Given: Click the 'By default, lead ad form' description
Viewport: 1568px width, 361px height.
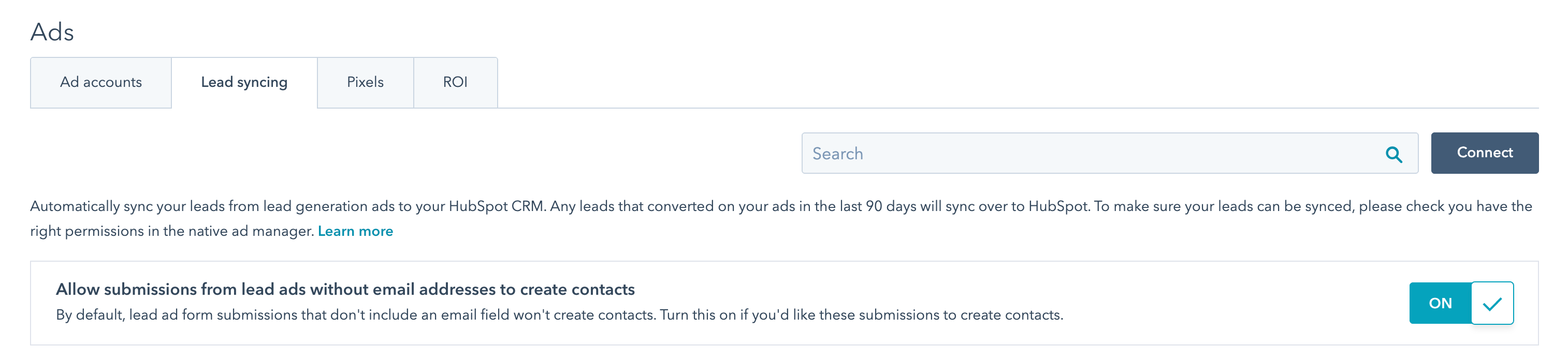Looking at the screenshot, I should point(559,315).
